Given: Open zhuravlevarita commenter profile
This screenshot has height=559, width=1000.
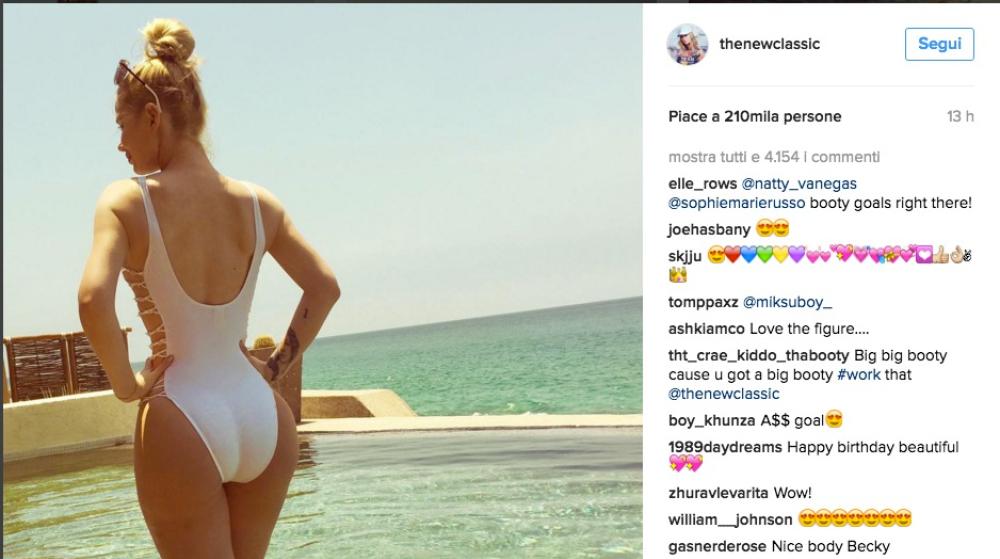Looking at the screenshot, I should click(718, 493).
